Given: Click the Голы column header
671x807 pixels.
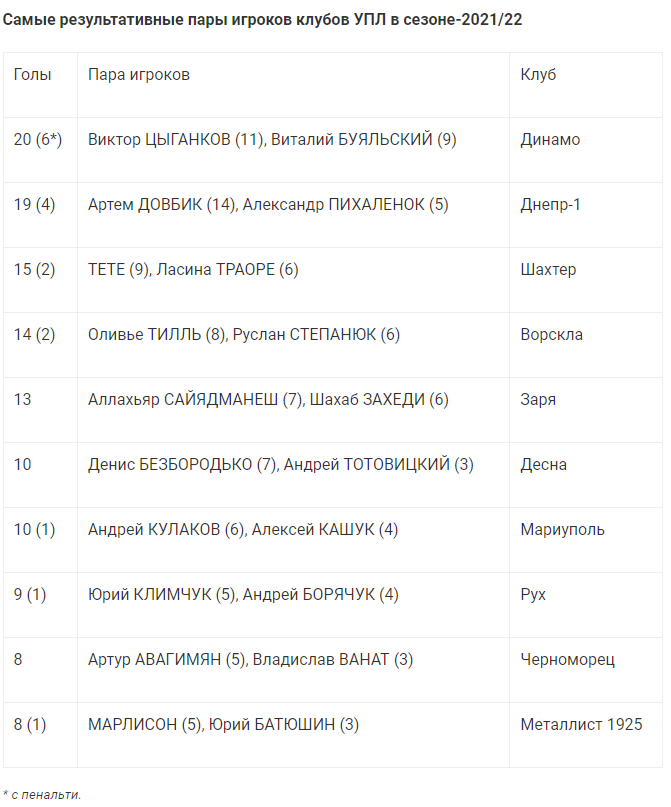Looking at the screenshot, I should click(32, 75).
